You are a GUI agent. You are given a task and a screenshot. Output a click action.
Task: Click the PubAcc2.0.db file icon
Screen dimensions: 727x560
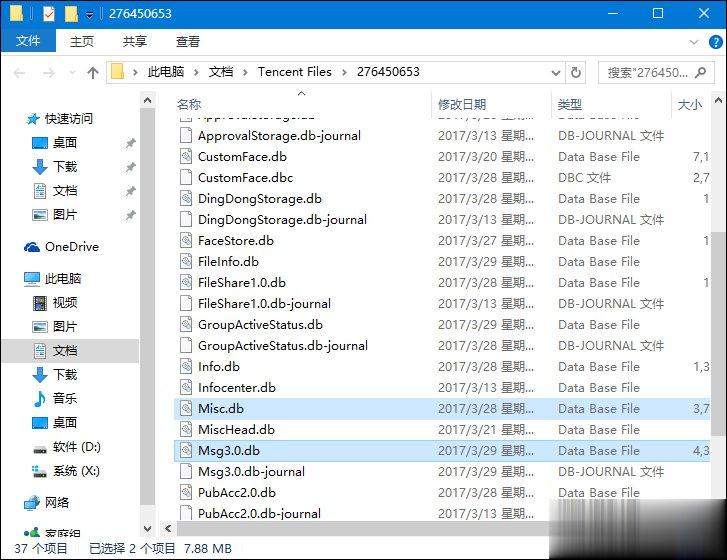[x=186, y=492]
